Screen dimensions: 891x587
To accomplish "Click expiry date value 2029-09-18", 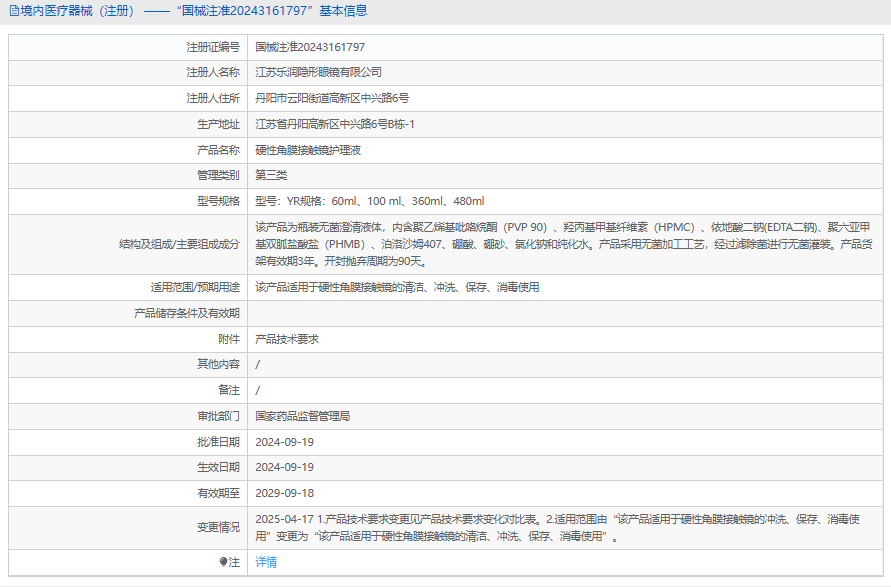I will 284,493.
